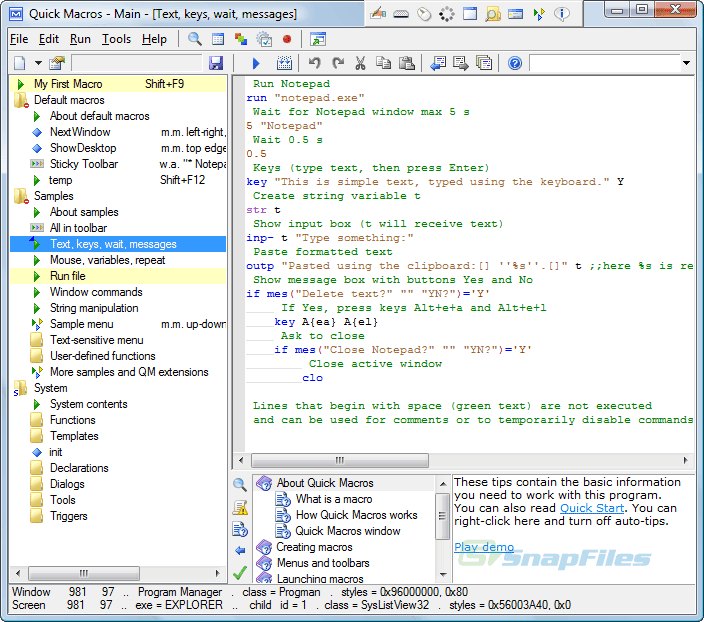Expand the User-defined functions folder
Screen dimensions: 704x622
click(x=37, y=356)
